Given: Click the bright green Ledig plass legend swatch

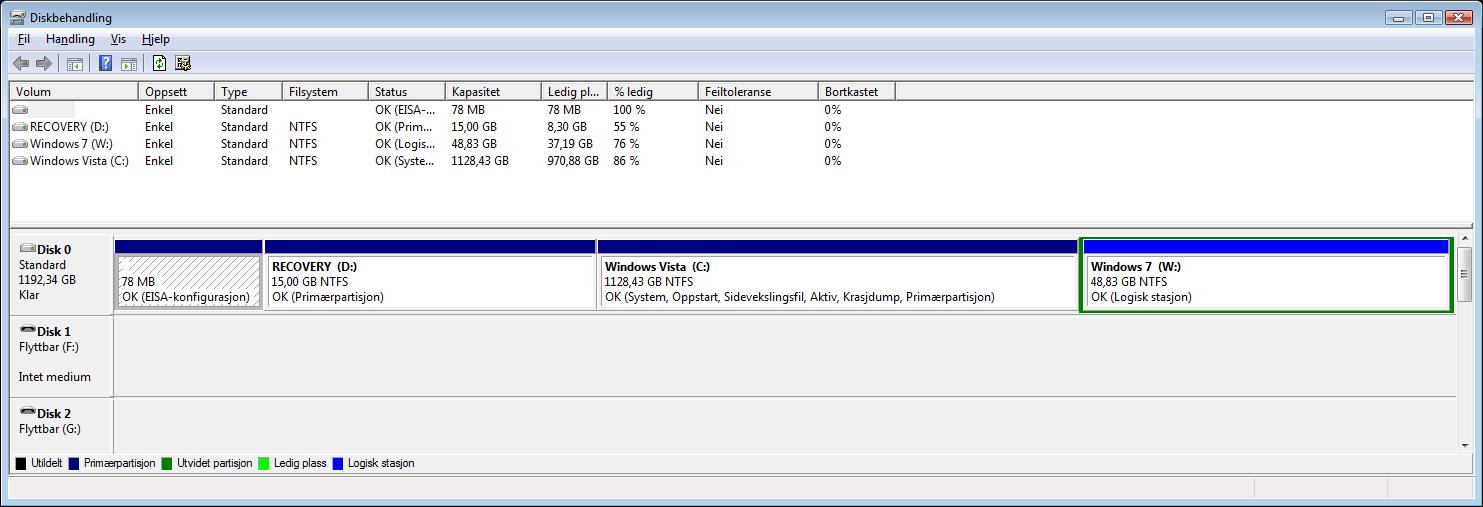Looking at the screenshot, I should [264, 464].
